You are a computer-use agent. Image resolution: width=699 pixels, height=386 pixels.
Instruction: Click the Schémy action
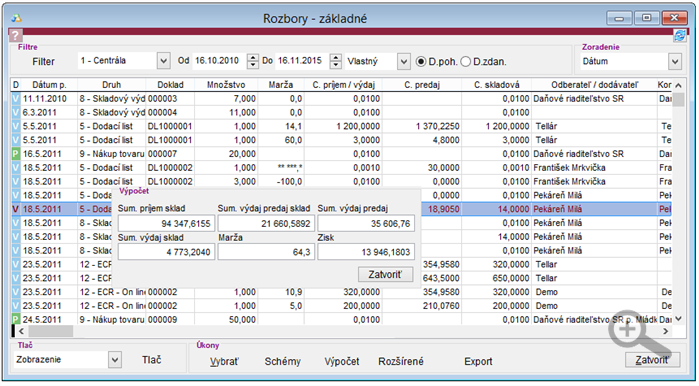point(283,361)
